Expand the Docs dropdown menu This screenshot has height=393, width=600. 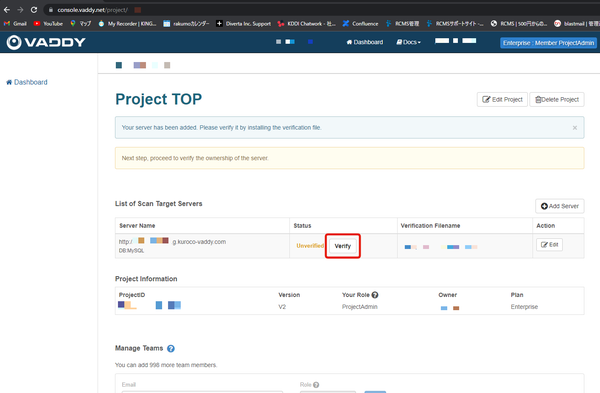[x=409, y=42]
